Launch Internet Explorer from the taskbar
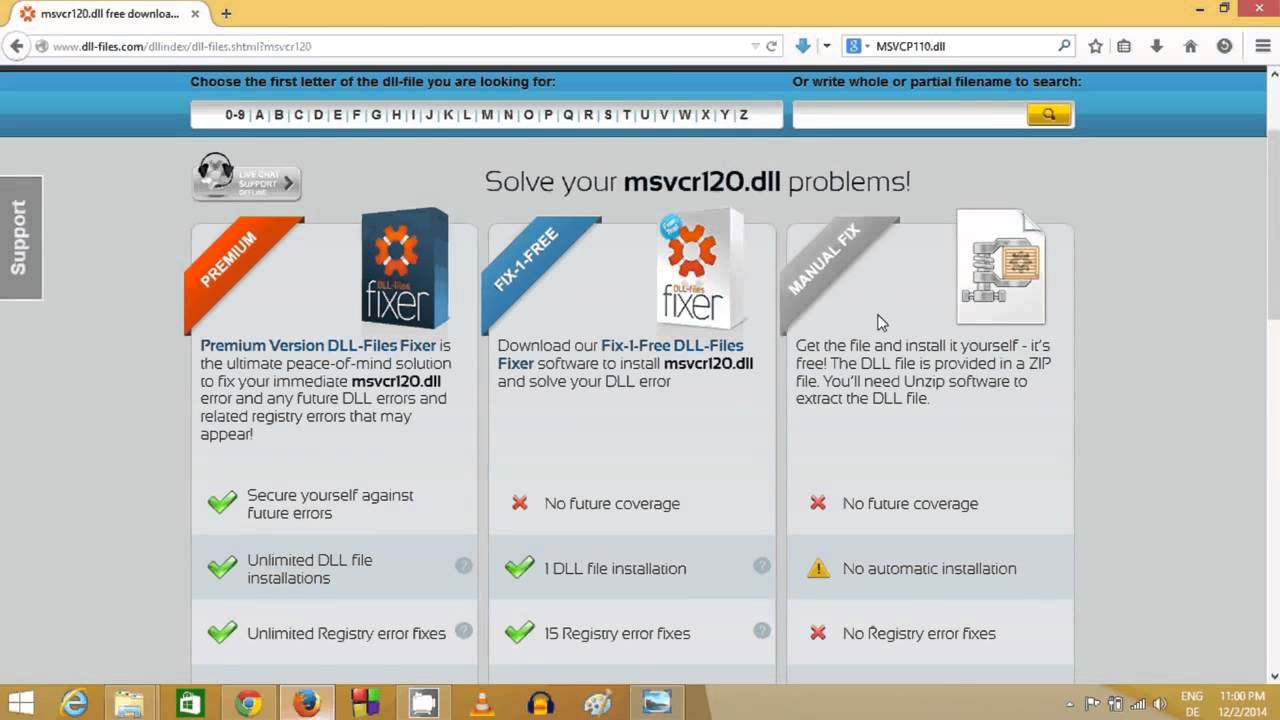1280x720 pixels. click(75, 703)
